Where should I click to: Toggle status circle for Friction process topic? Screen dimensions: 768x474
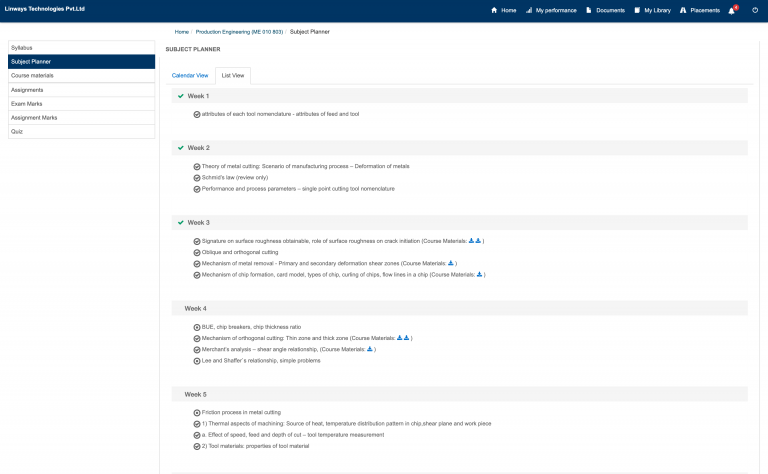point(197,412)
